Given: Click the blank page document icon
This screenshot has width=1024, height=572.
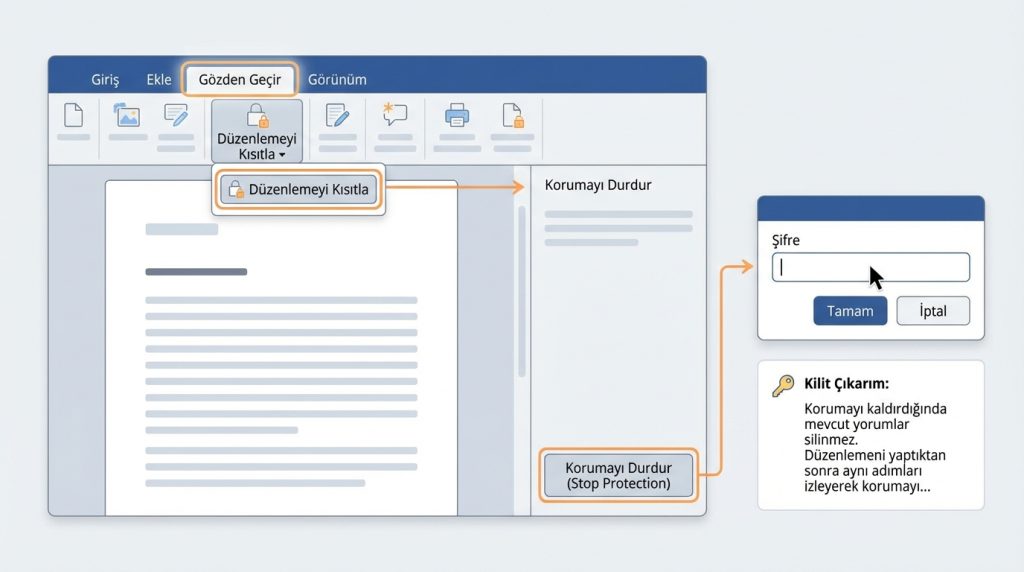Looking at the screenshot, I should (74, 116).
